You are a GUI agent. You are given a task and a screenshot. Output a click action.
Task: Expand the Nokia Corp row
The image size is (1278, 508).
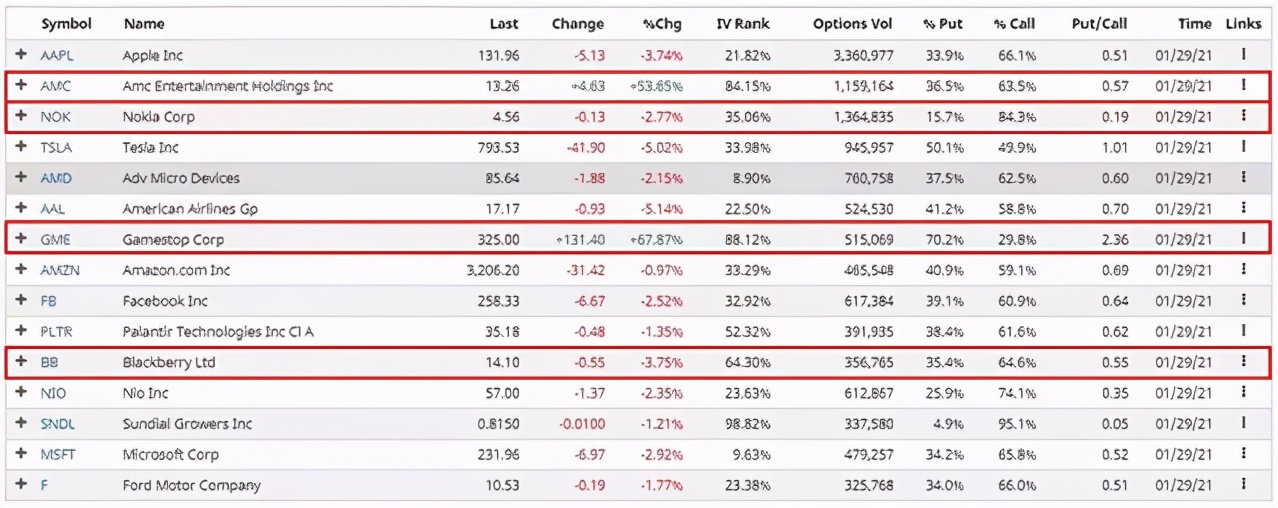pos(21,116)
